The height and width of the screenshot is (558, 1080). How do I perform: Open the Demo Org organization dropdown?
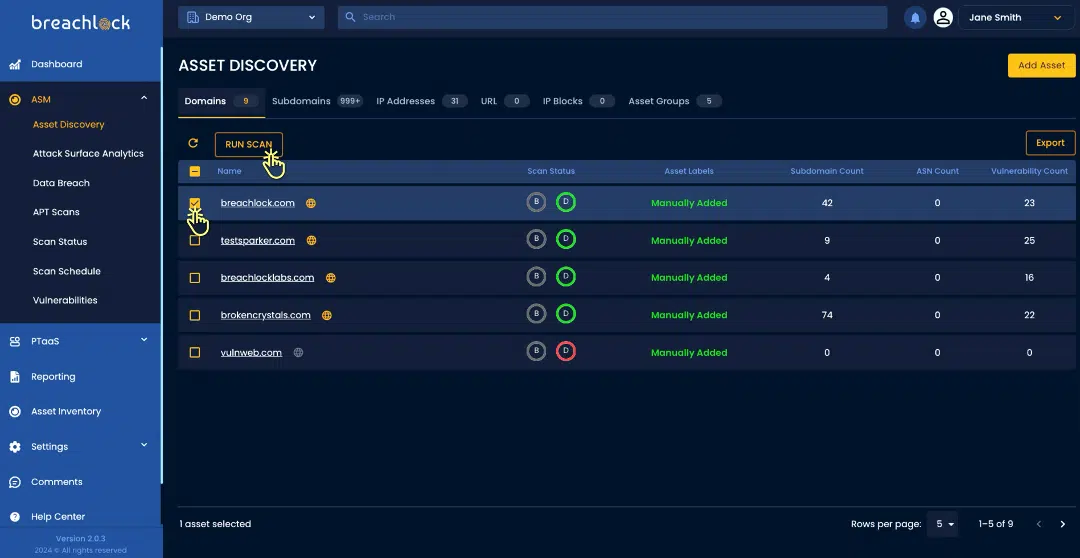(251, 17)
